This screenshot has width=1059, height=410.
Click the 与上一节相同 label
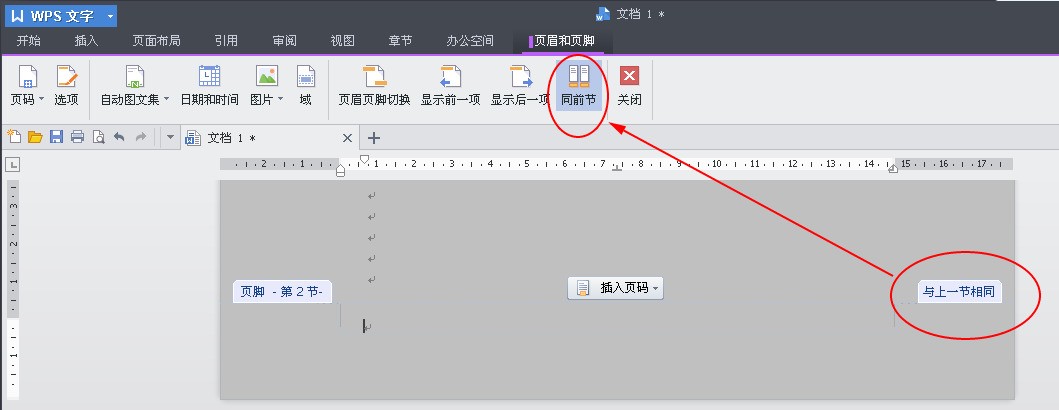coord(959,292)
